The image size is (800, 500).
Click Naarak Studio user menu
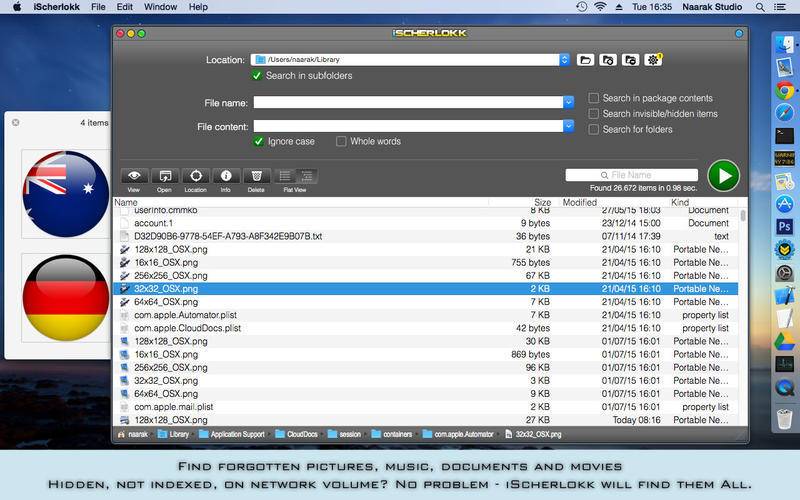[x=712, y=7]
